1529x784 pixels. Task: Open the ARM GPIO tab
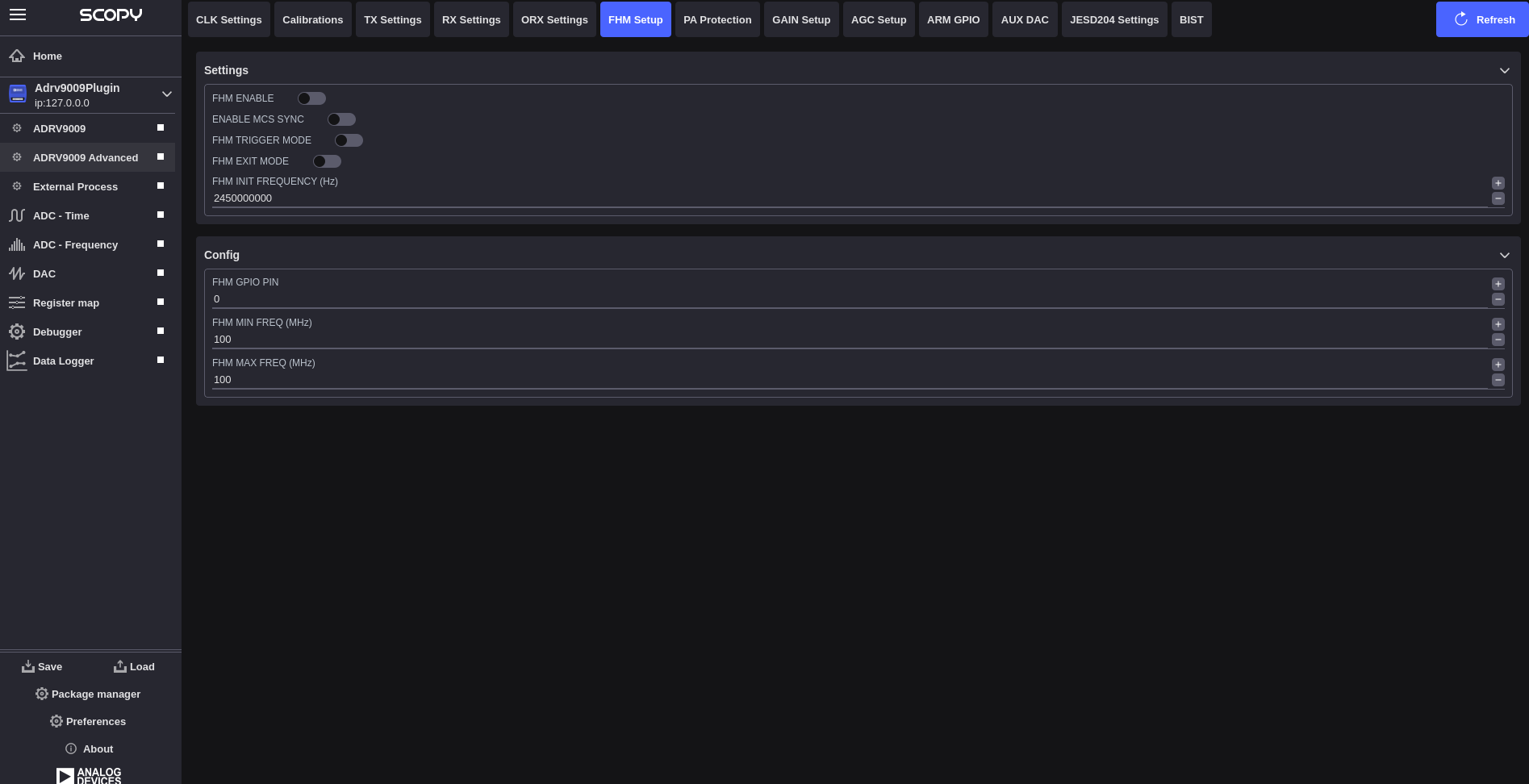(954, 19)
